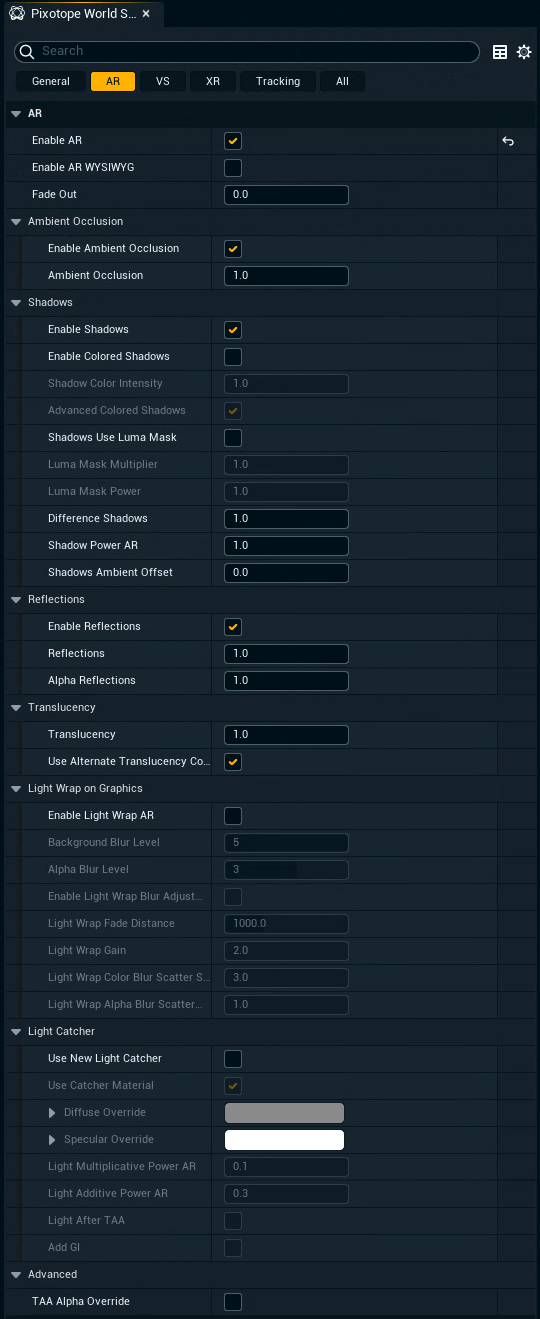Select the General filter button

(51, 81)
